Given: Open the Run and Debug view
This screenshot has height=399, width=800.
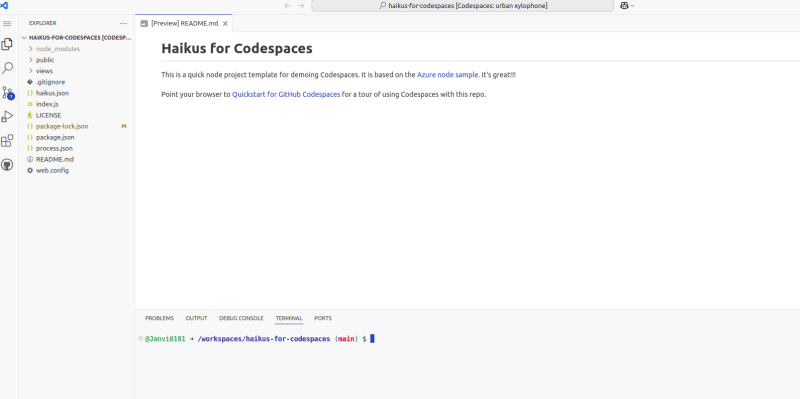Looking at the screenshot, I should click(7, 117).
